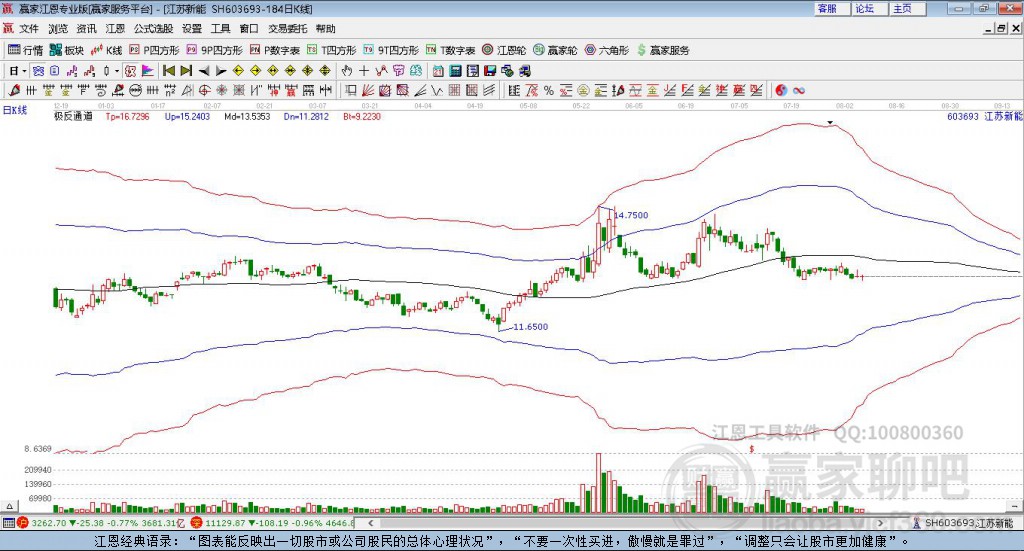Open the 江恩轮 Gann wheel
The width and height of the screenshot is (1024, 551).
[504, 50]
